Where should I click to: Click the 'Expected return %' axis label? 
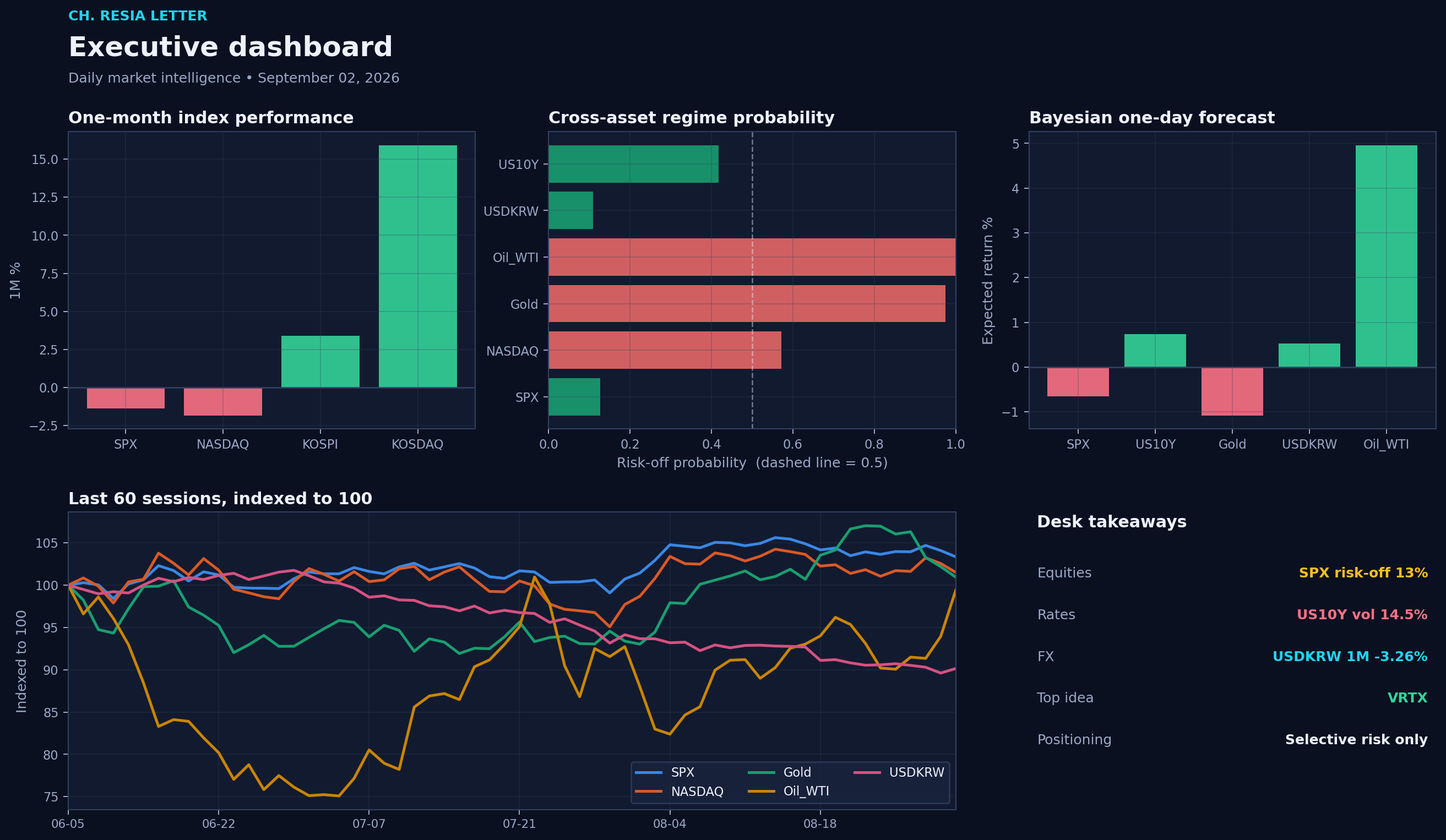pyautogui.click(x=987, y=281)
